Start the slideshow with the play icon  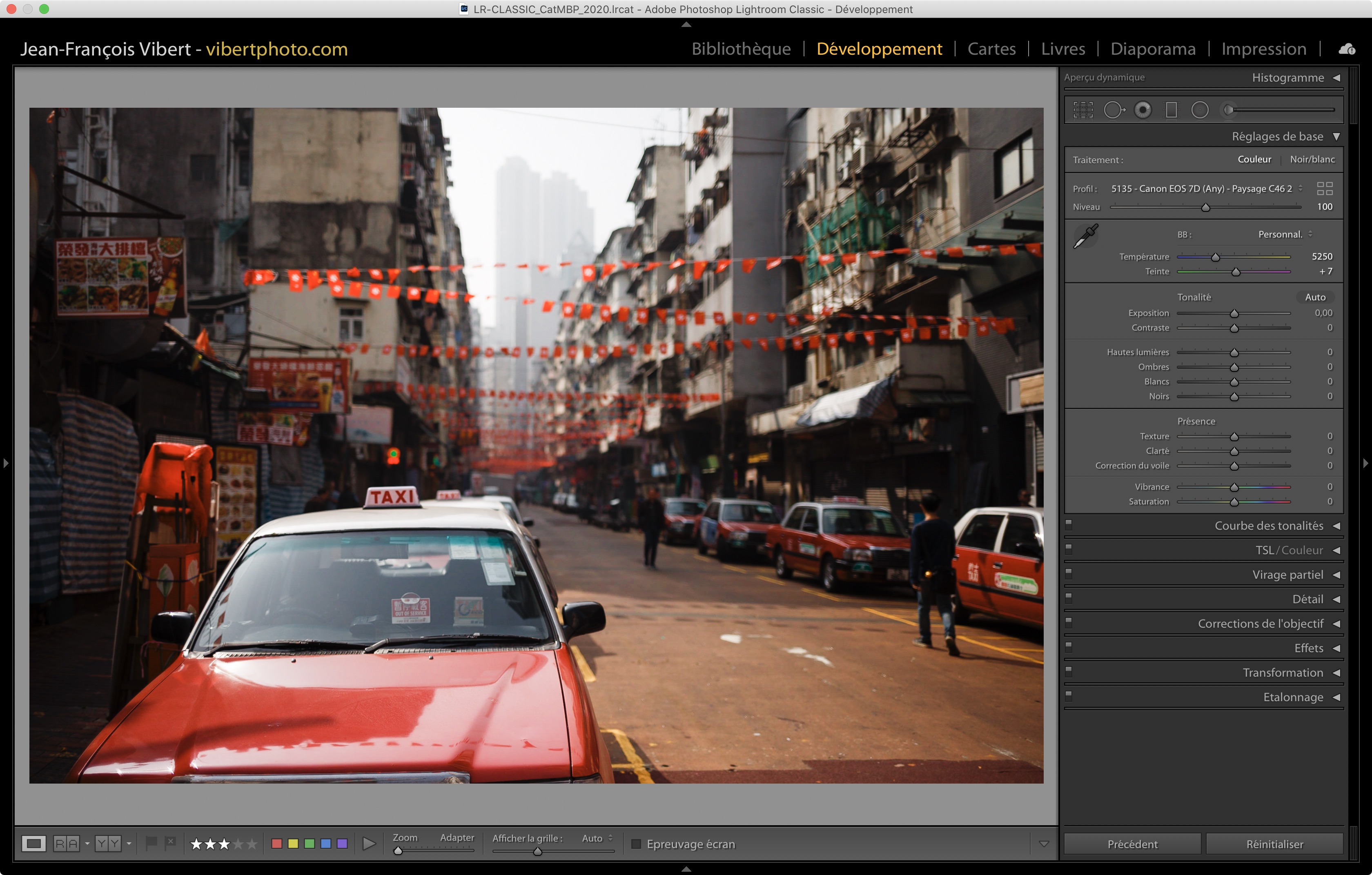pos(369,844)
